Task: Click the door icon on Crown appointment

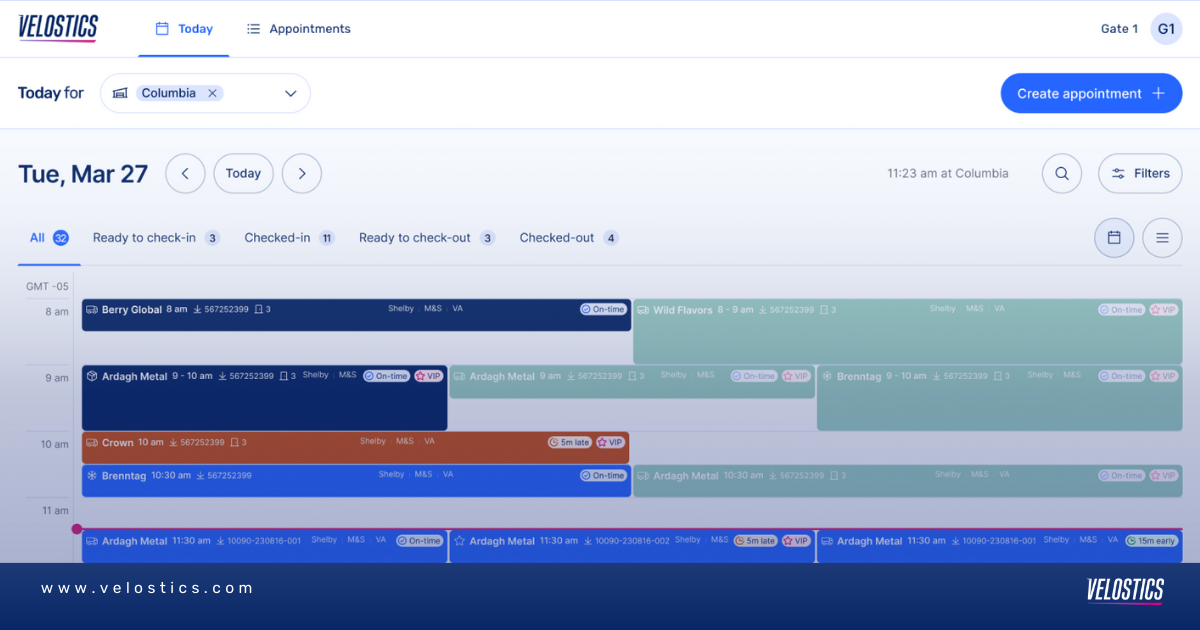Action: [234, 442]
